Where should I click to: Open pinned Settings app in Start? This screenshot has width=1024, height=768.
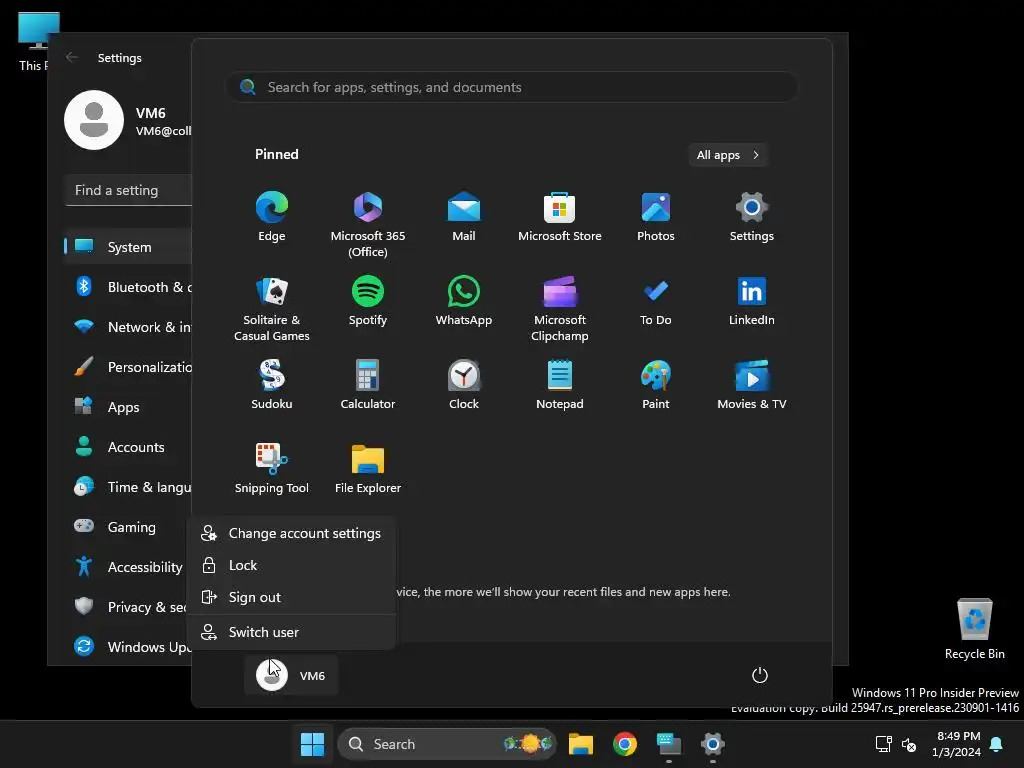pyautogui.click(x=752, y=217)
